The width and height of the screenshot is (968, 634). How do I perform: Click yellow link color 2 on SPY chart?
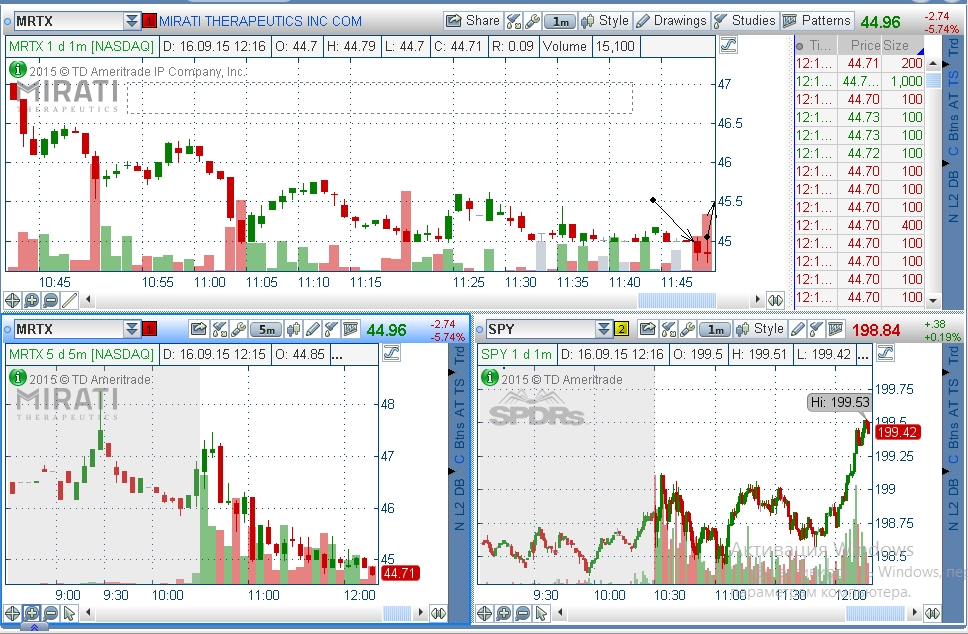tap(621, 329)
